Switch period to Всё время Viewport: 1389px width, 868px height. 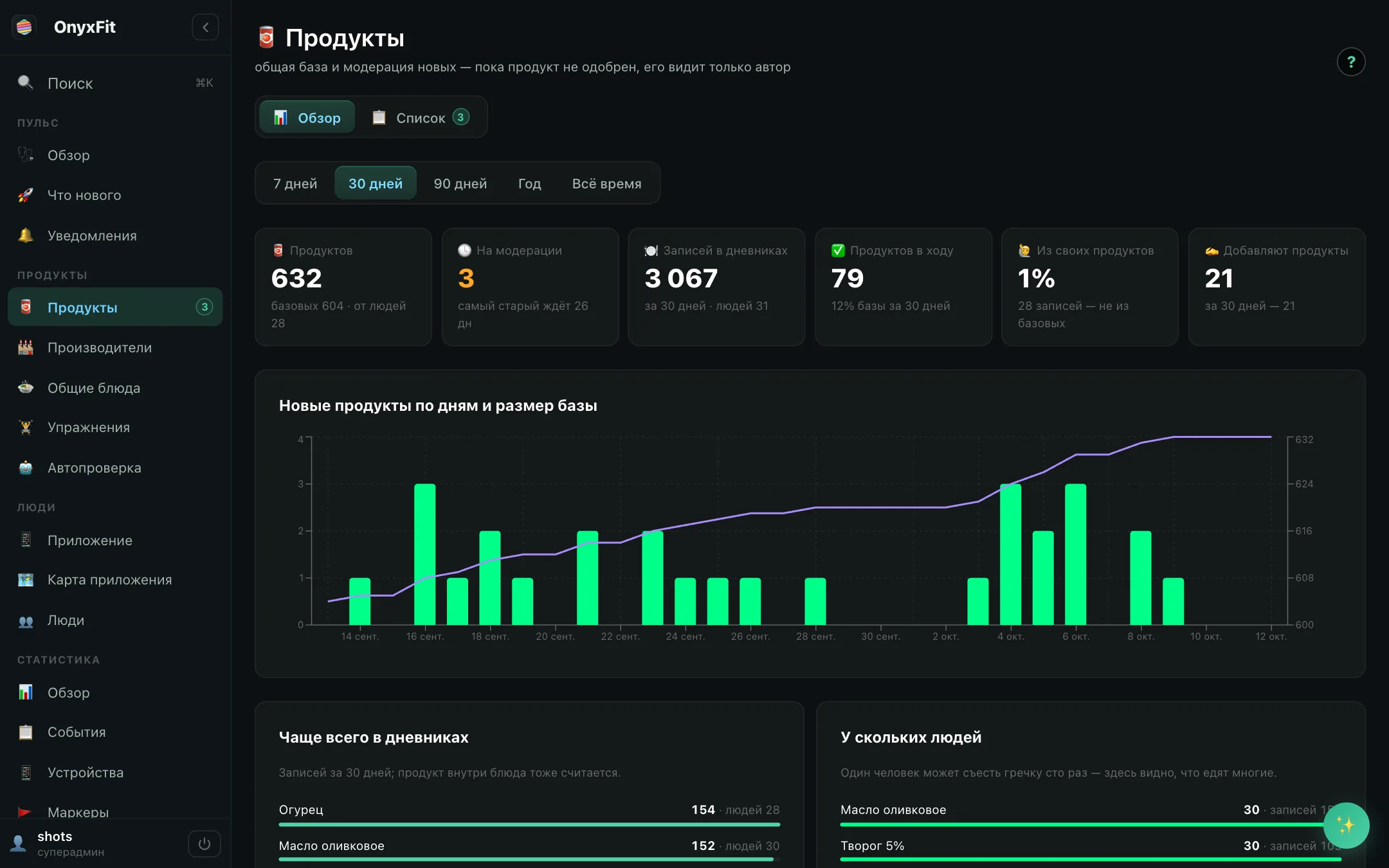tap(606, 183)
